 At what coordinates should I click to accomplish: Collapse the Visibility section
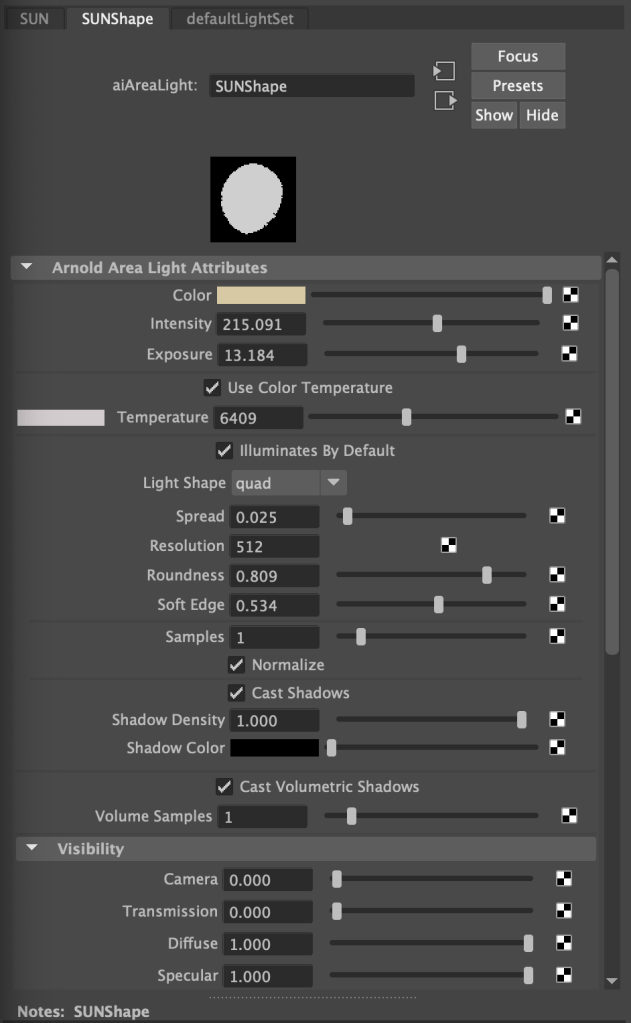[32, 849]
